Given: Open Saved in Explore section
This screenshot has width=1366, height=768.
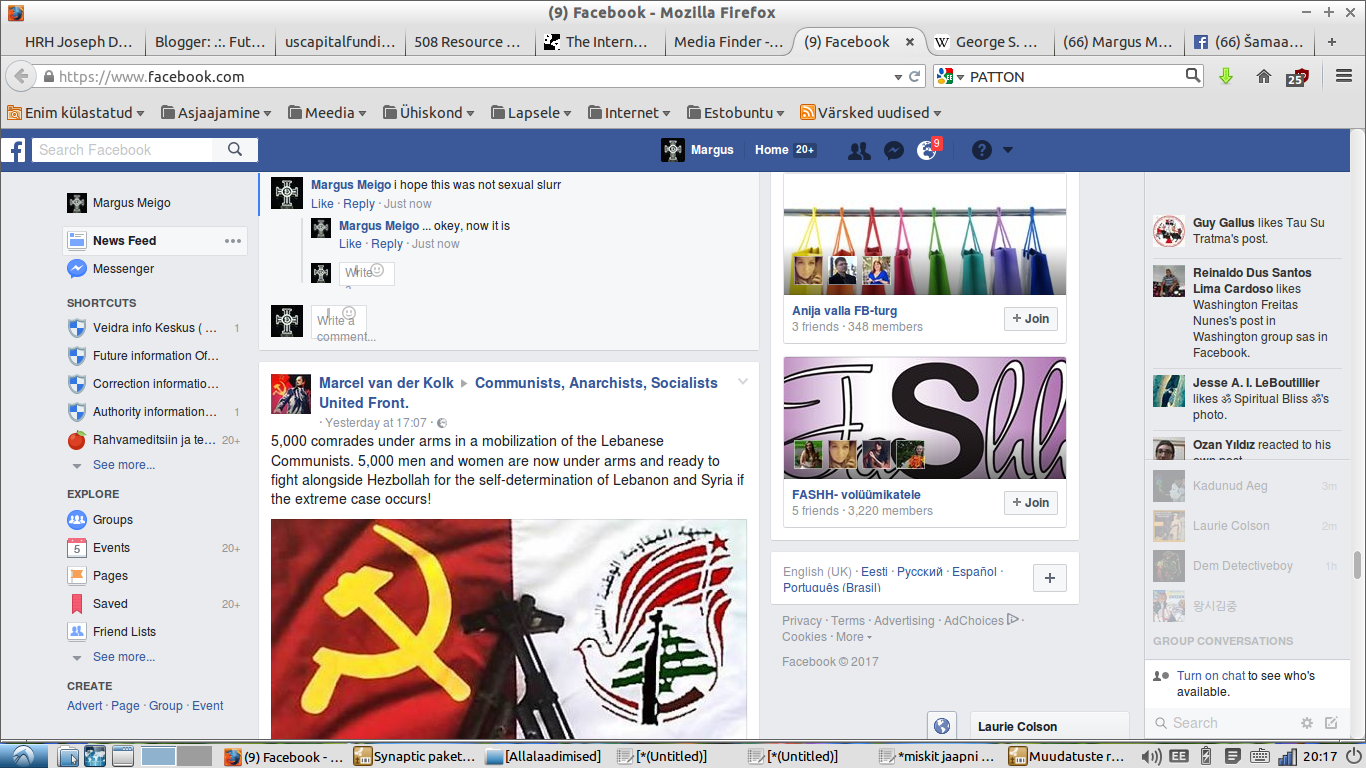Looking at the screenshot, I should click(110, 604).
